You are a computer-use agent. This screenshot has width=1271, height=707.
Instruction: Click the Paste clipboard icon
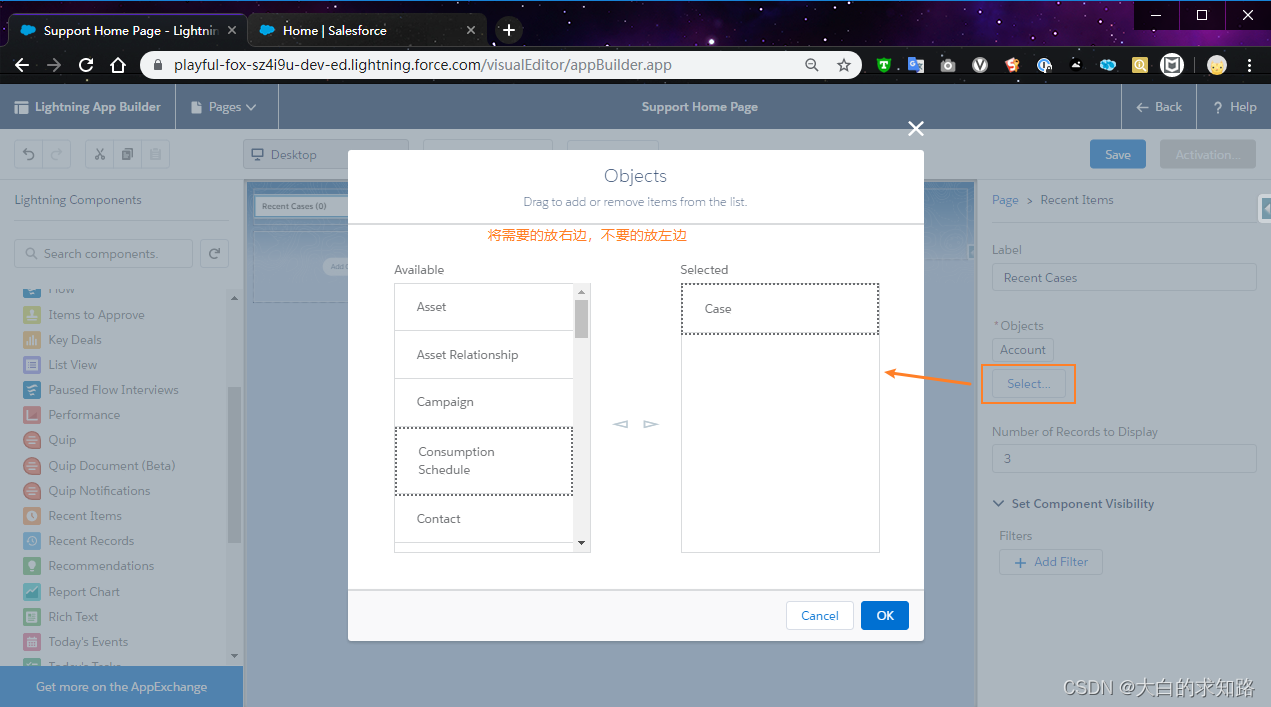click(x=155, y=155)
